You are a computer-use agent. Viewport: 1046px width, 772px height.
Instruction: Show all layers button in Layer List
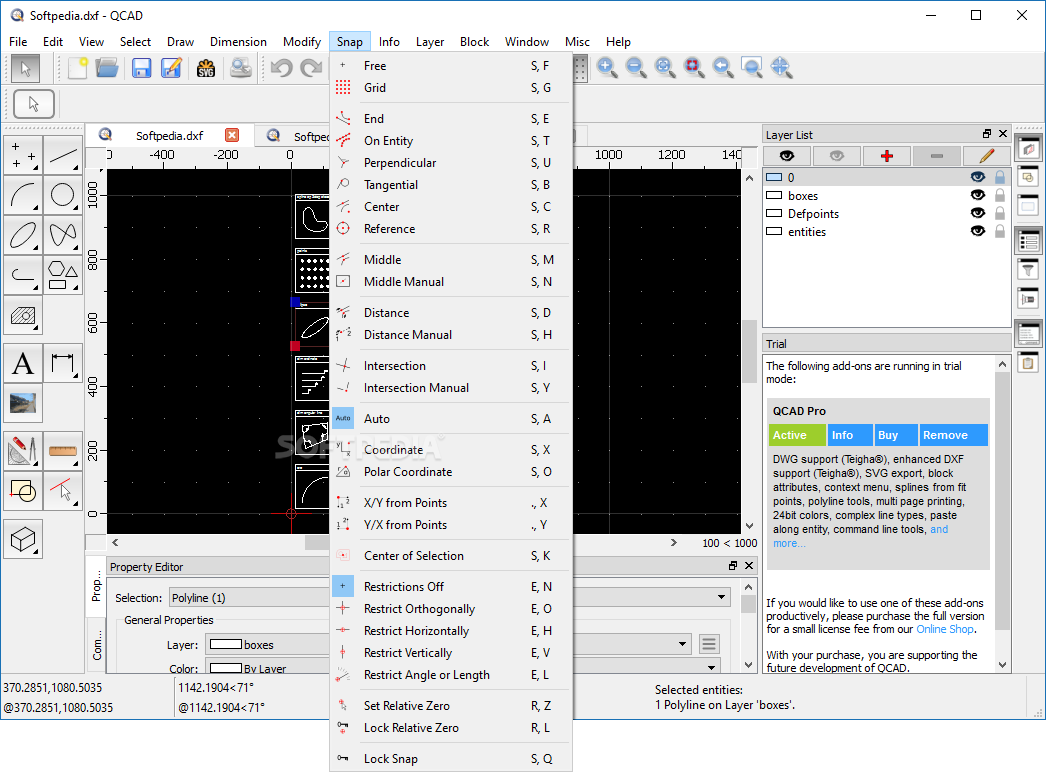click(x=787, y=156)
